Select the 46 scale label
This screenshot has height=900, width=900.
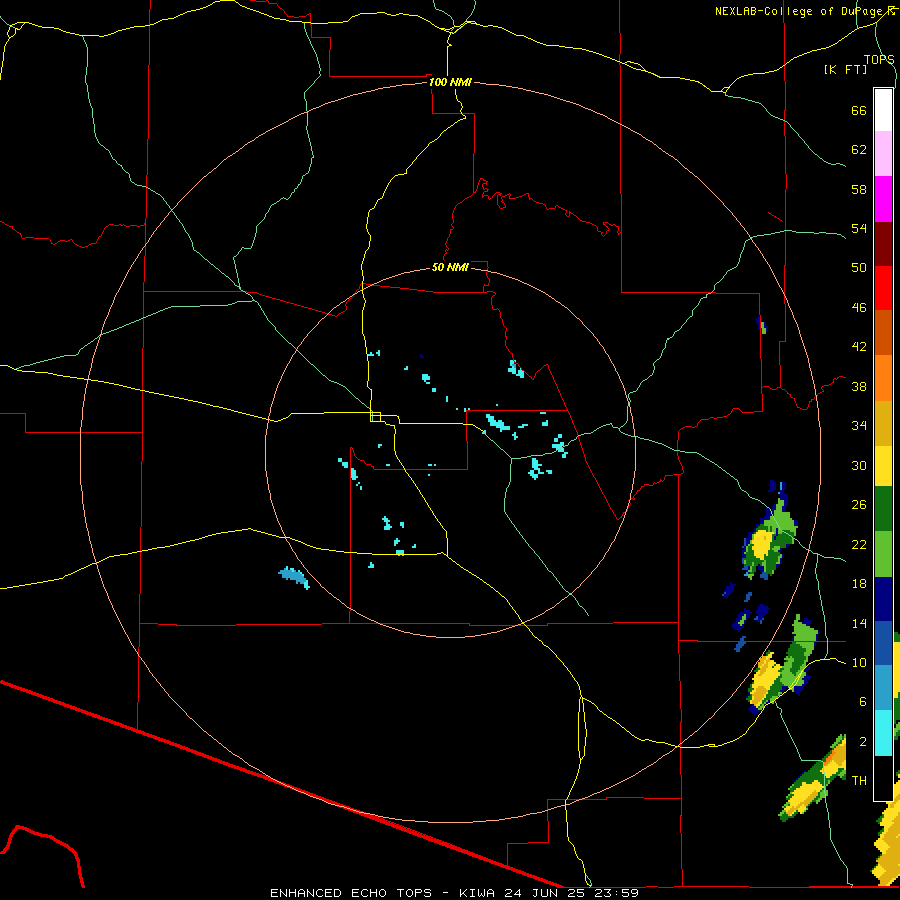pos(859,308)
